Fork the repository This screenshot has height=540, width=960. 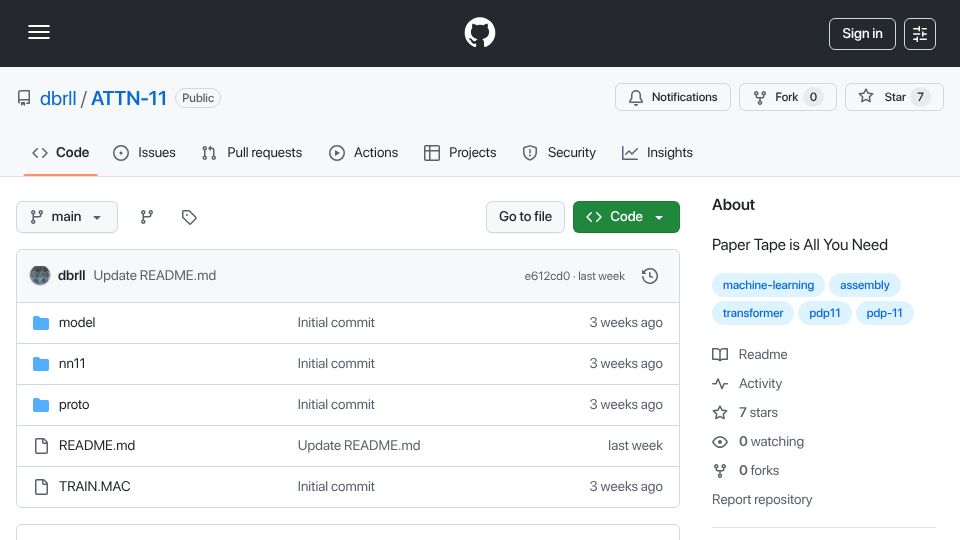pyautogui.click(x=787, y=97)
